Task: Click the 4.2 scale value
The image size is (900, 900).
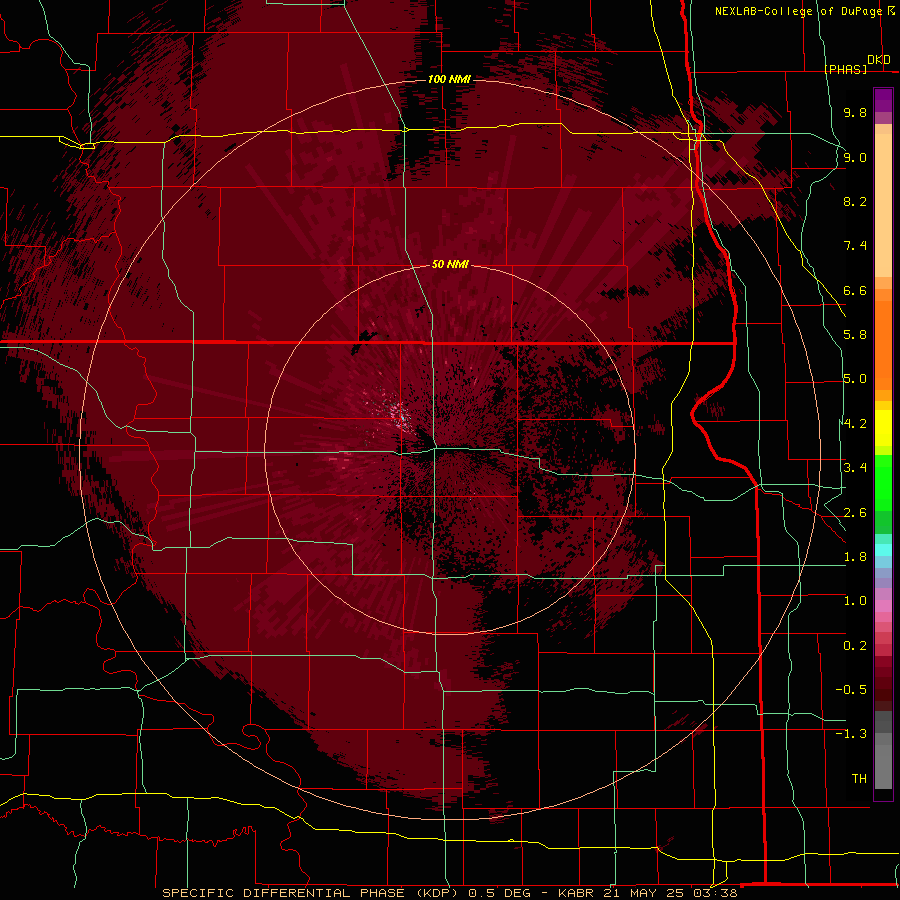Action: coord(855,424)
